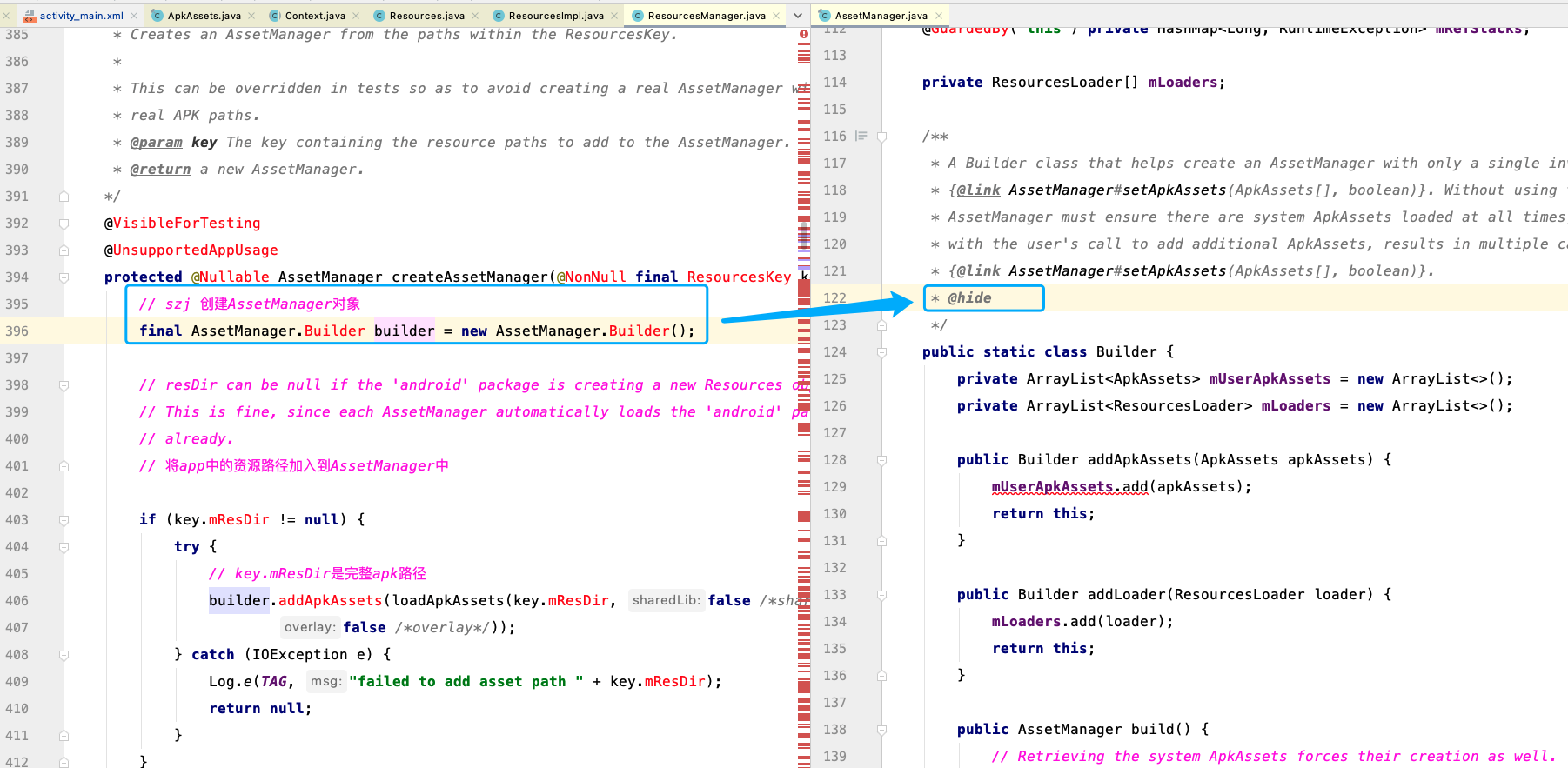This screenshot has width=1568, height=768.
Task: Fold the if block at line 403
Action: 64,520
